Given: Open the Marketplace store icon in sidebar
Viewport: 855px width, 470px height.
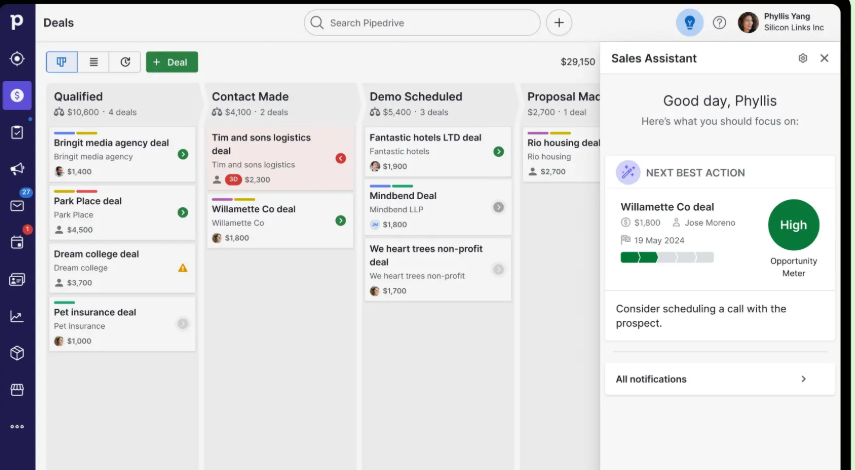Looking at the screenshot, I should click(x=17, y=390).
